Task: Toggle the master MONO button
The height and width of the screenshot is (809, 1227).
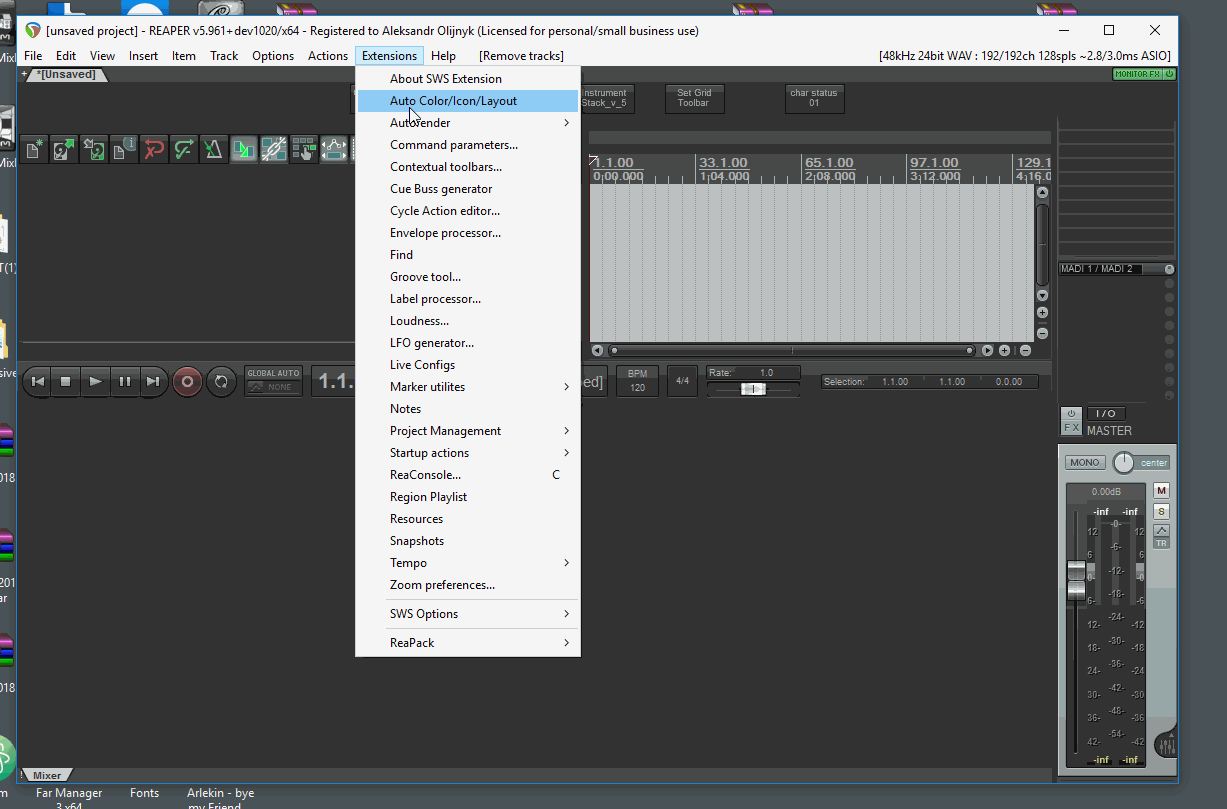Action: (1085, 463)
